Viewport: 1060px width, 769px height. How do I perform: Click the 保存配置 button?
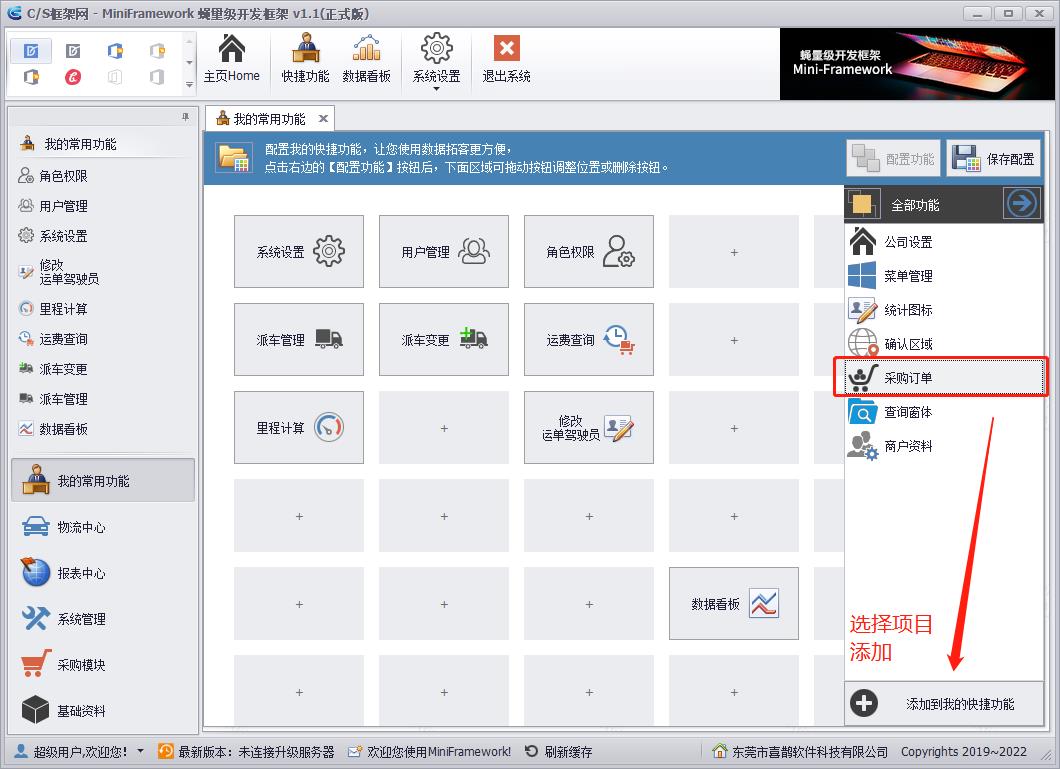coord(993,158)
